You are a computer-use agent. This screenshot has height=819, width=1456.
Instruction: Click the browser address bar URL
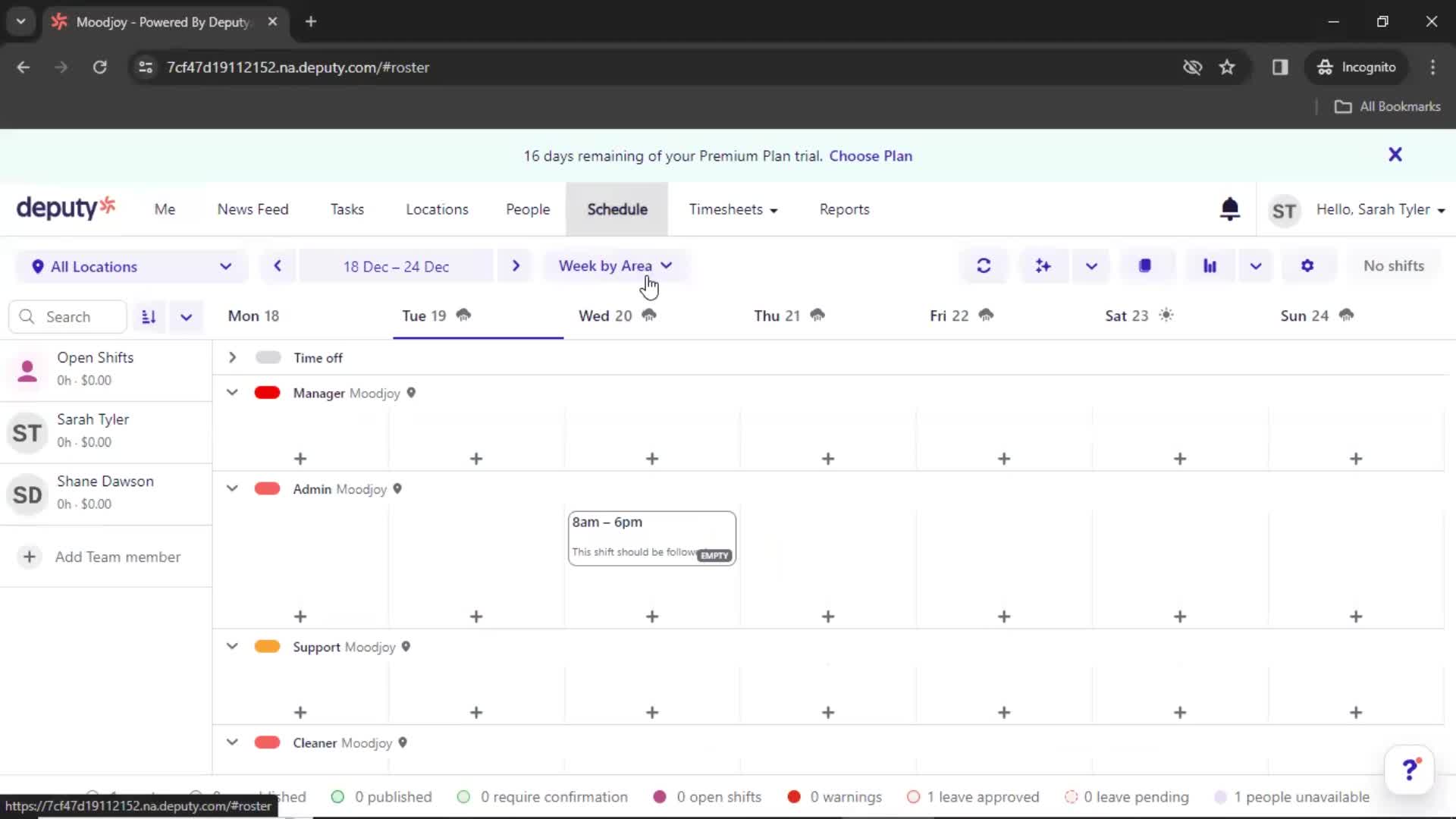pos(298,67)
